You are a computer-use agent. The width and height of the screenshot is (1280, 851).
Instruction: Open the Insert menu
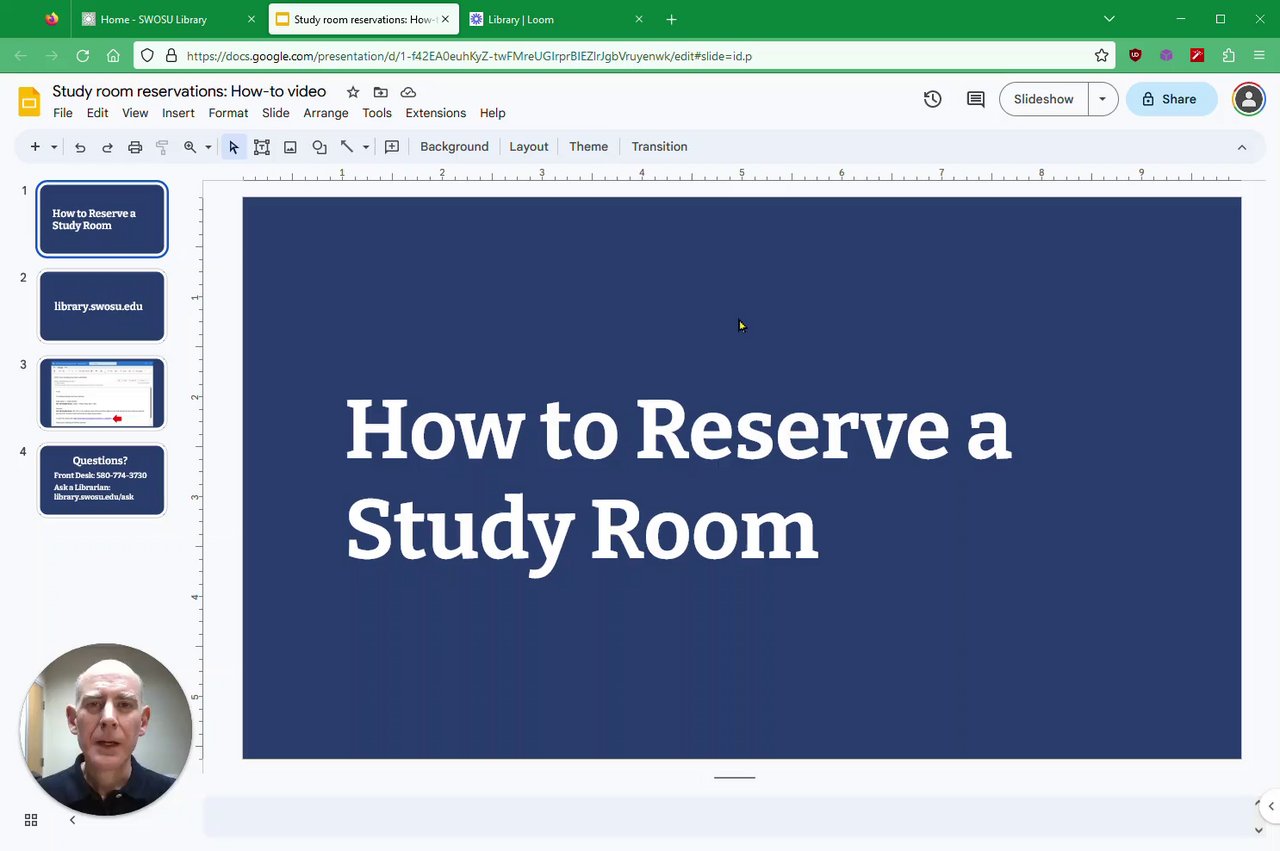[178, 113]
